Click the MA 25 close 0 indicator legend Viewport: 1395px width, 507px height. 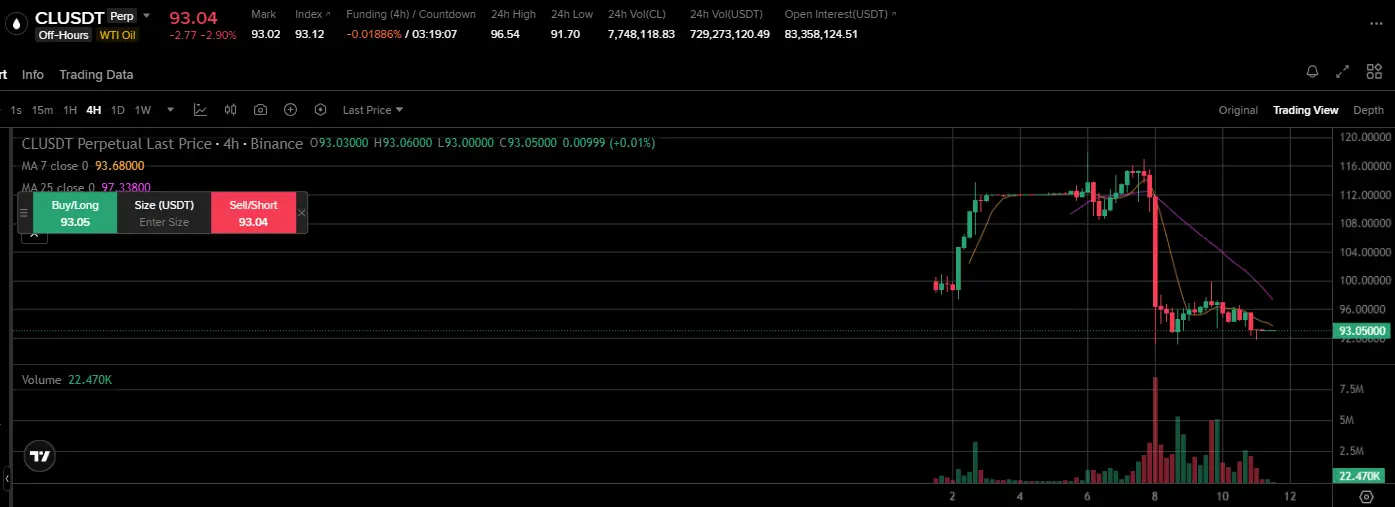[86, 187]
